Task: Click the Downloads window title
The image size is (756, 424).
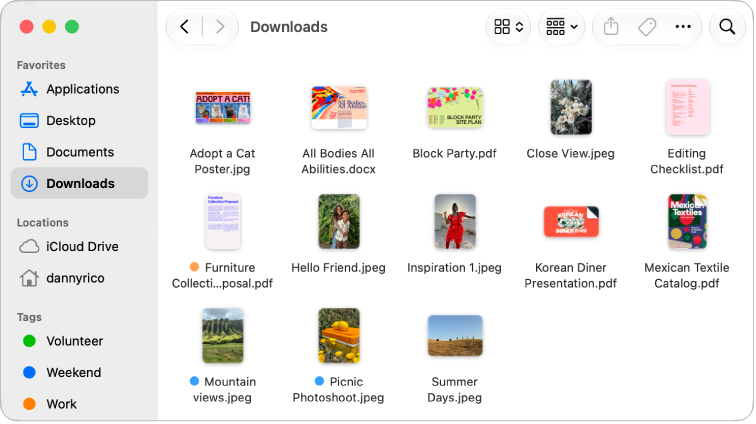Action: click(289, 27)
